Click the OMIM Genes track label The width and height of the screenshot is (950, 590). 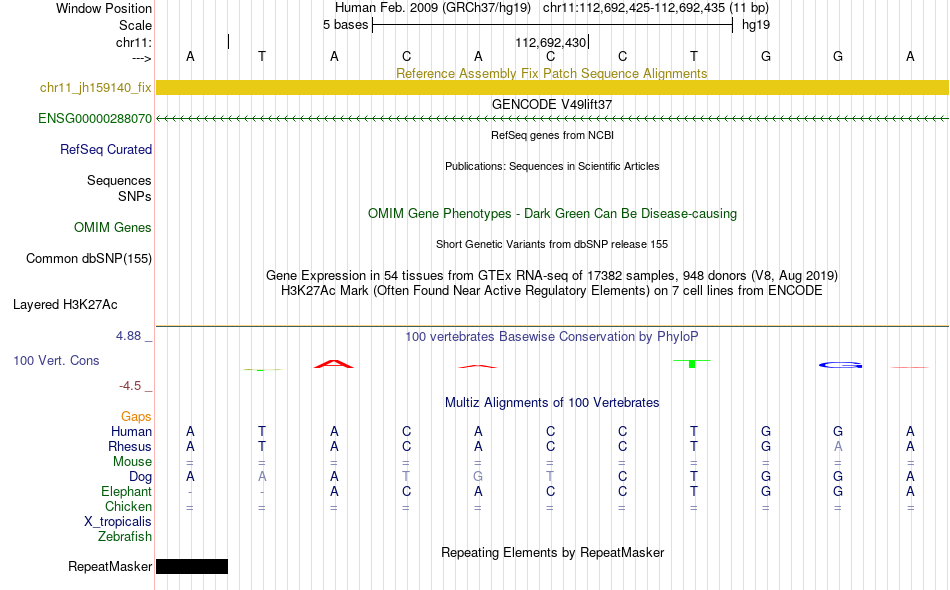click(113, 227)
